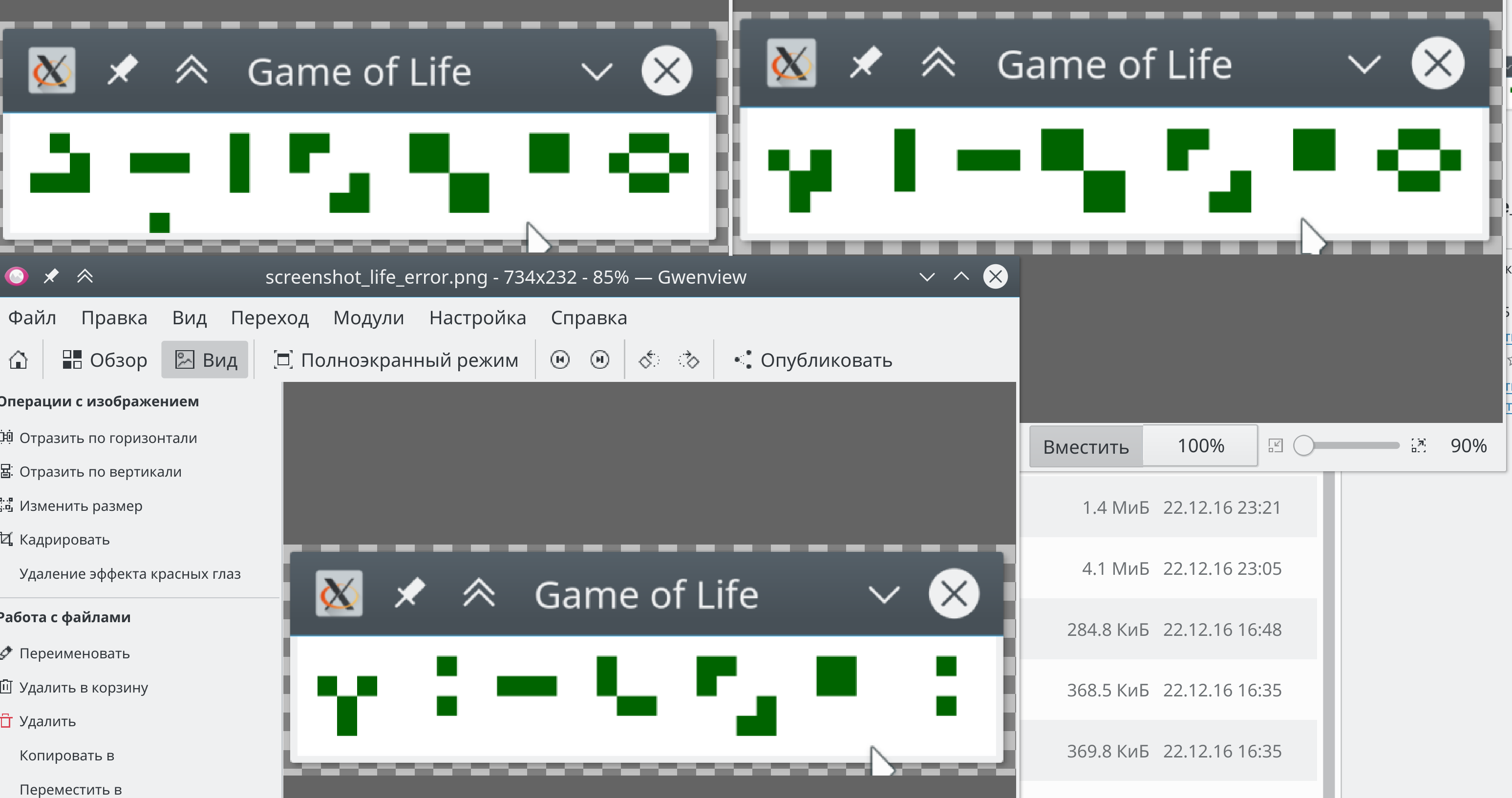This screenshot has width=1512, height=798.
Task: Maximize the Gwenview window
Action: (x=961, y=276)
